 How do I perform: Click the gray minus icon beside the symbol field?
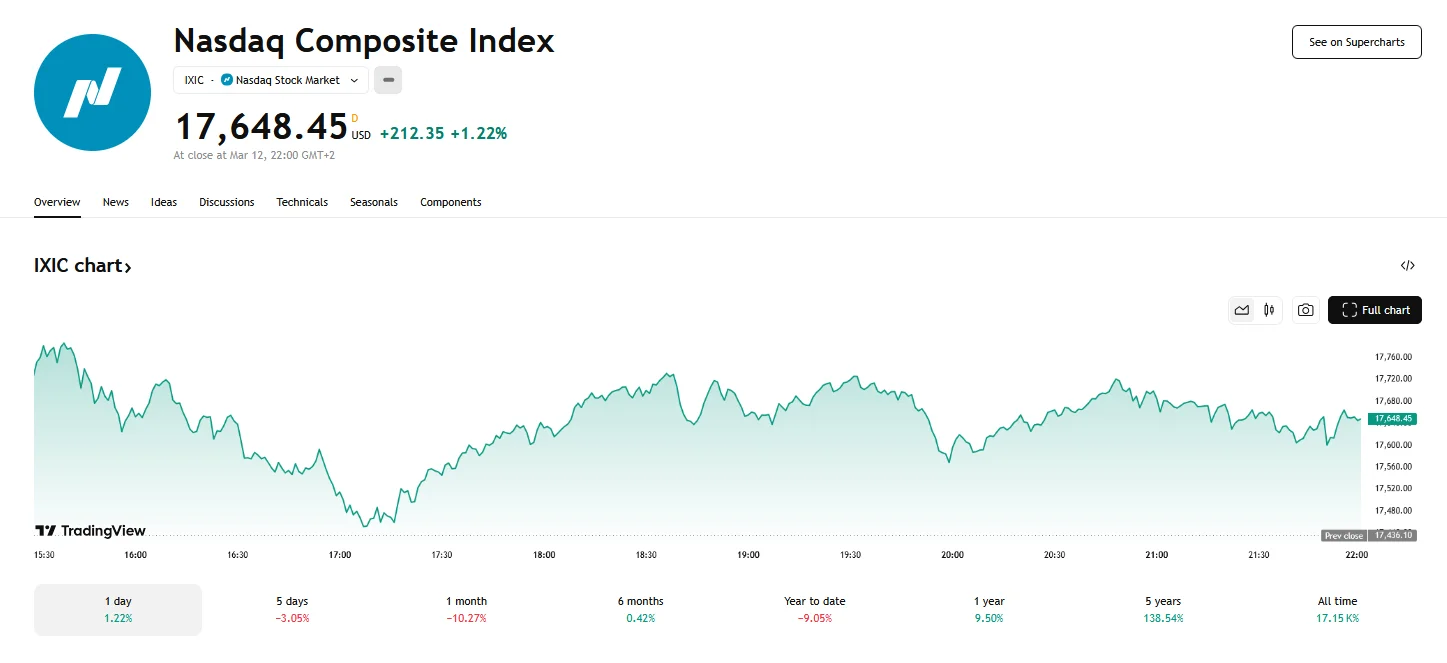pyautogui.click(x=388, y=80)
